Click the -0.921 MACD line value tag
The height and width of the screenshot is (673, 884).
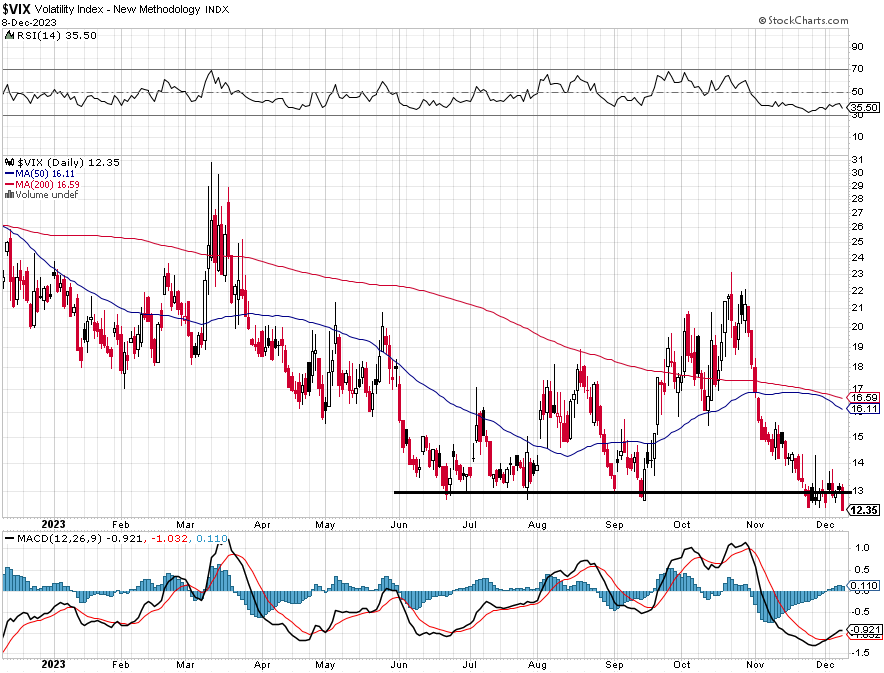point(864,630)
